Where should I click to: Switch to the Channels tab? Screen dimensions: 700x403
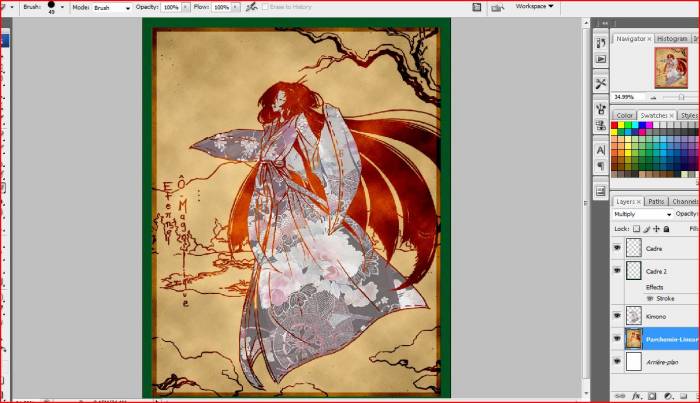pyautogui.click(x=685, y=202)
